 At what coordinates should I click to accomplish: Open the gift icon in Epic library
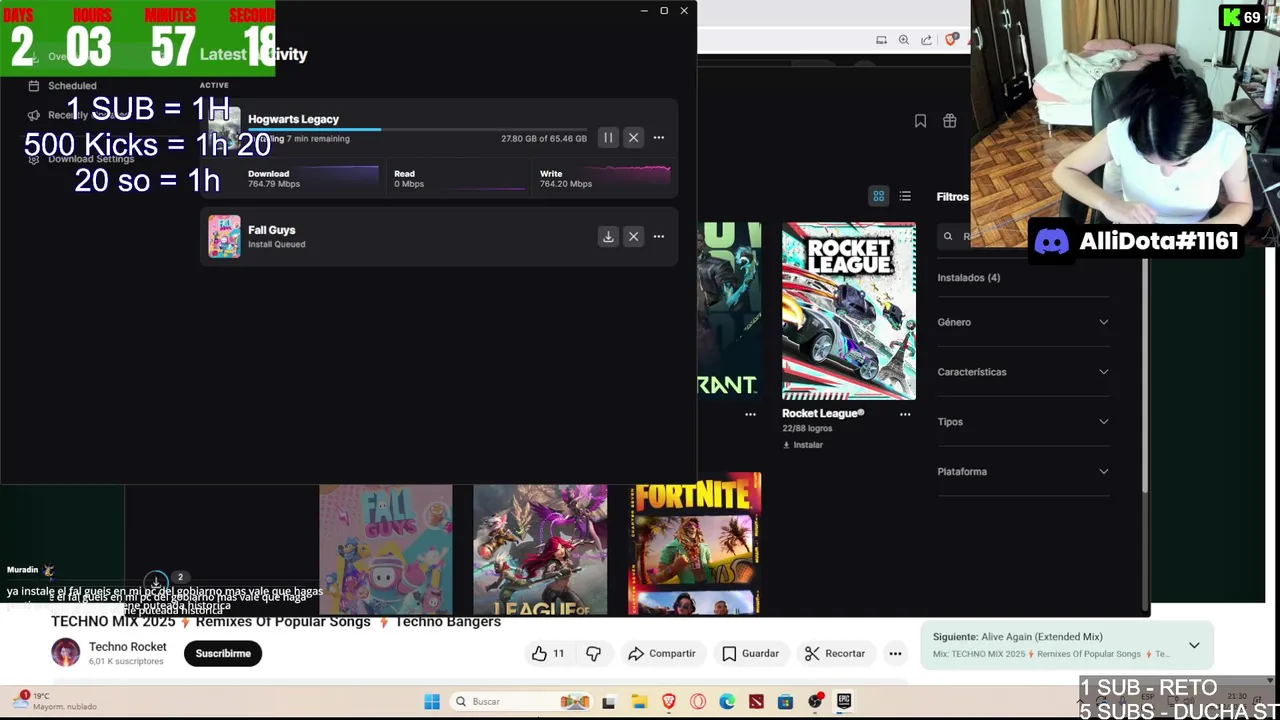coord(949,121)
